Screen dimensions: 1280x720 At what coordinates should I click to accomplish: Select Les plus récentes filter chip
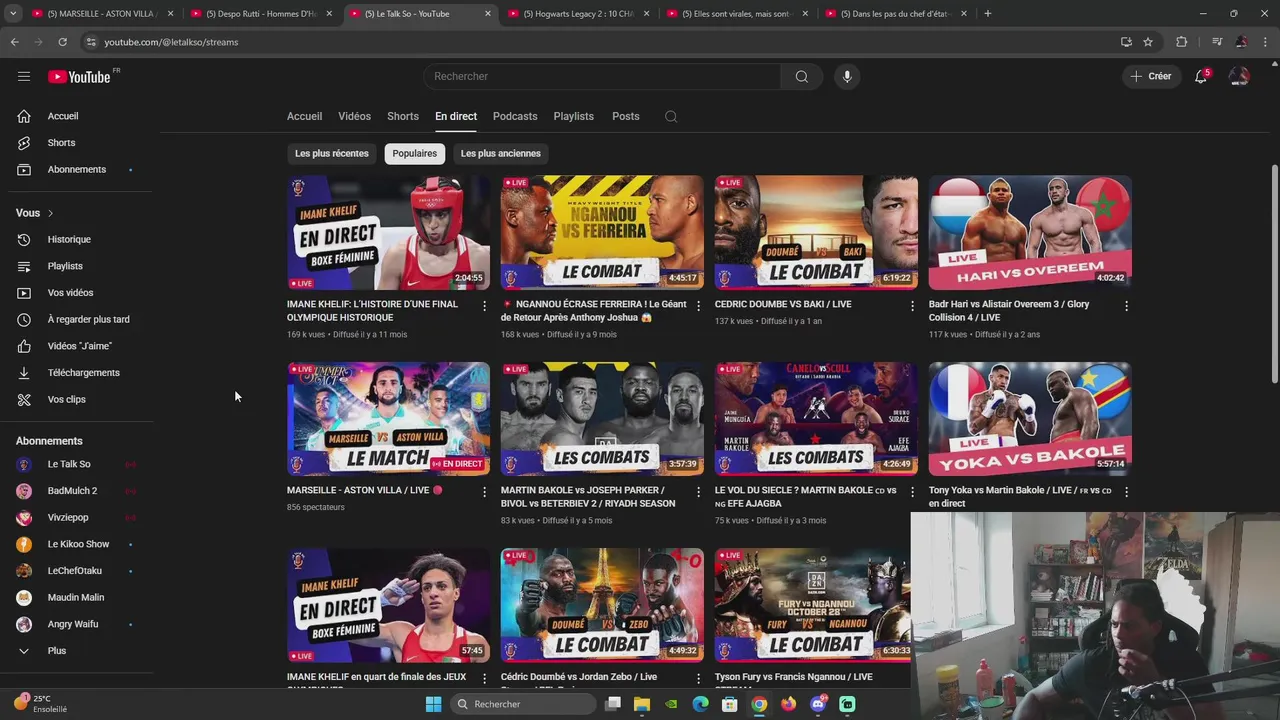click(x=332, y=153)
